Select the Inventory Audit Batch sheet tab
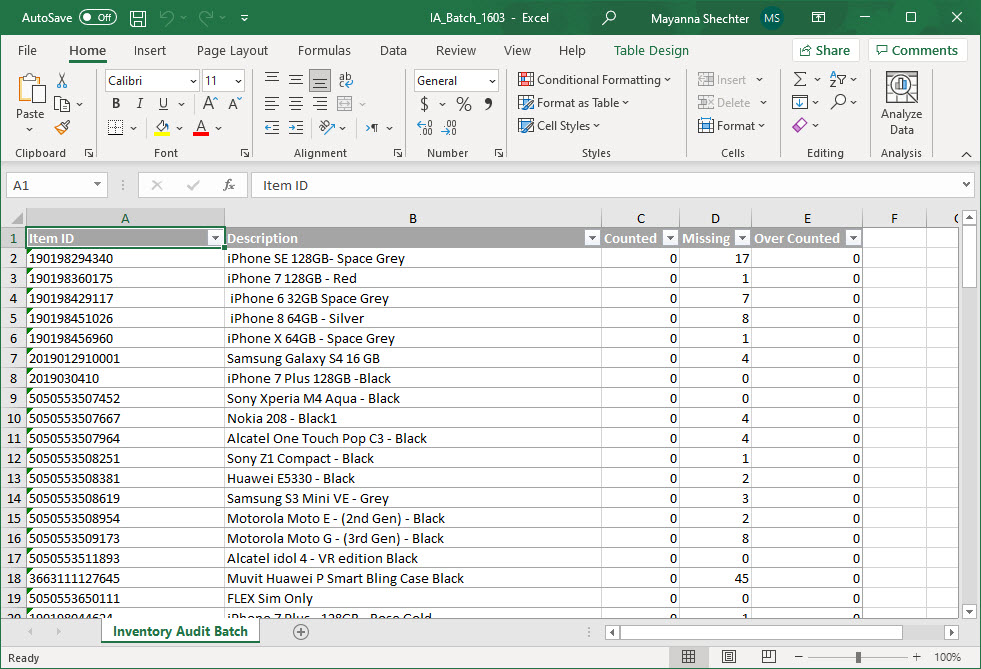981x669 pixels. tap(180, 631)
